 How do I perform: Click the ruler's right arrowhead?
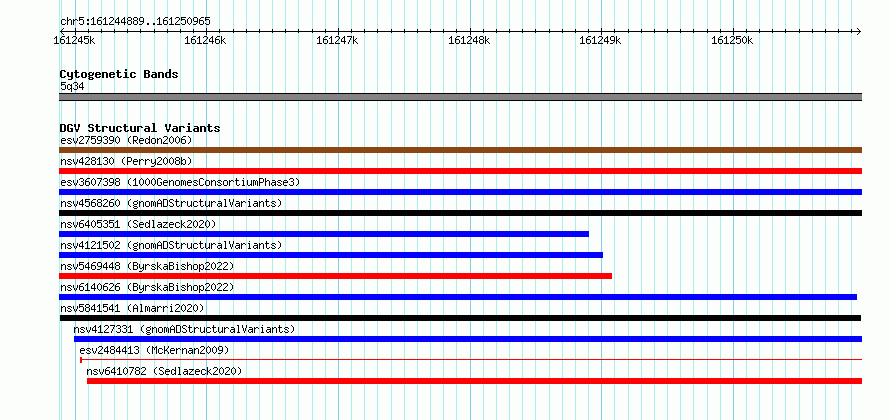pos(858,31)
